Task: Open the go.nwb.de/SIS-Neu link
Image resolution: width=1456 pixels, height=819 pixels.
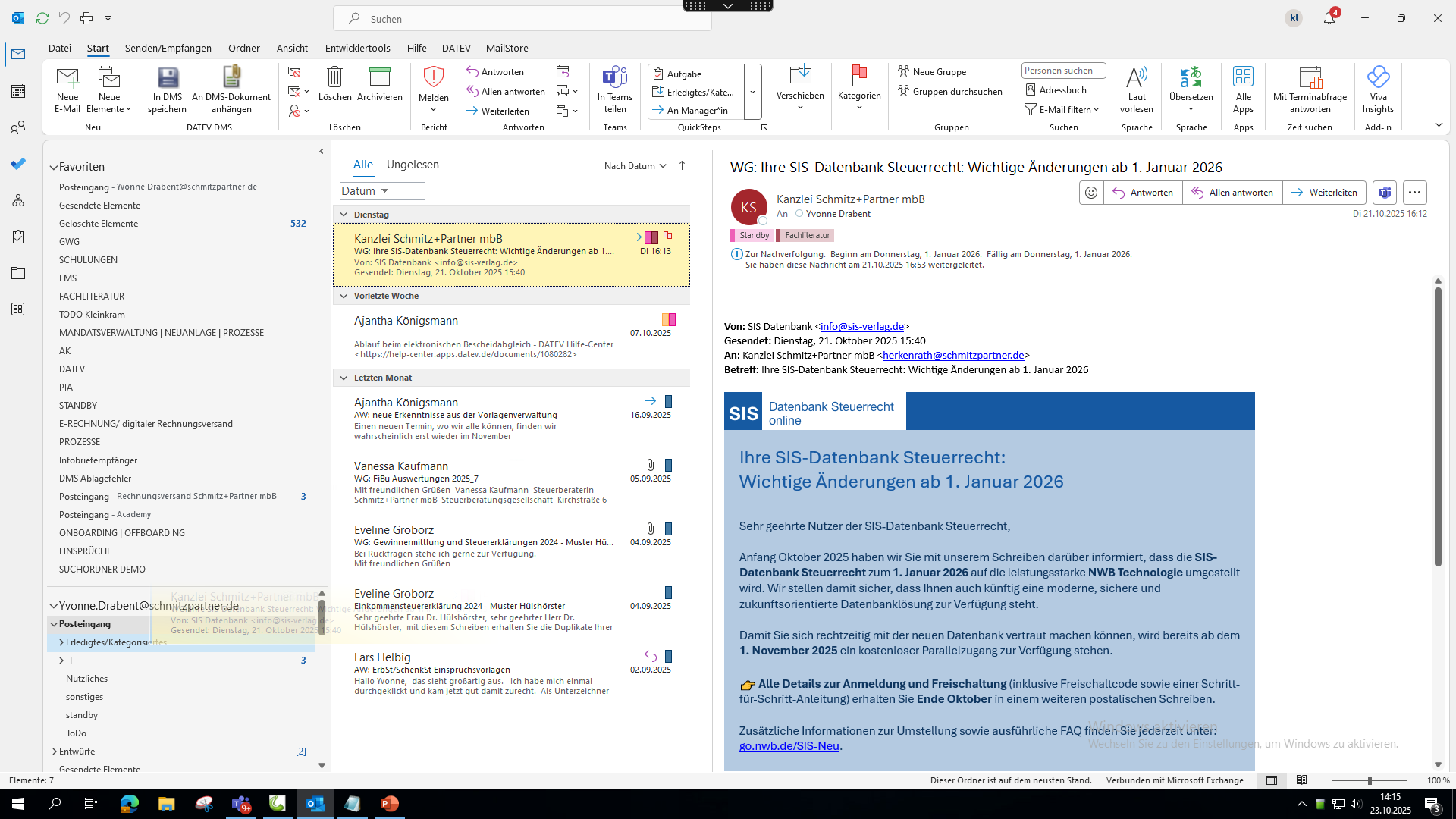Action: [789, 746]
